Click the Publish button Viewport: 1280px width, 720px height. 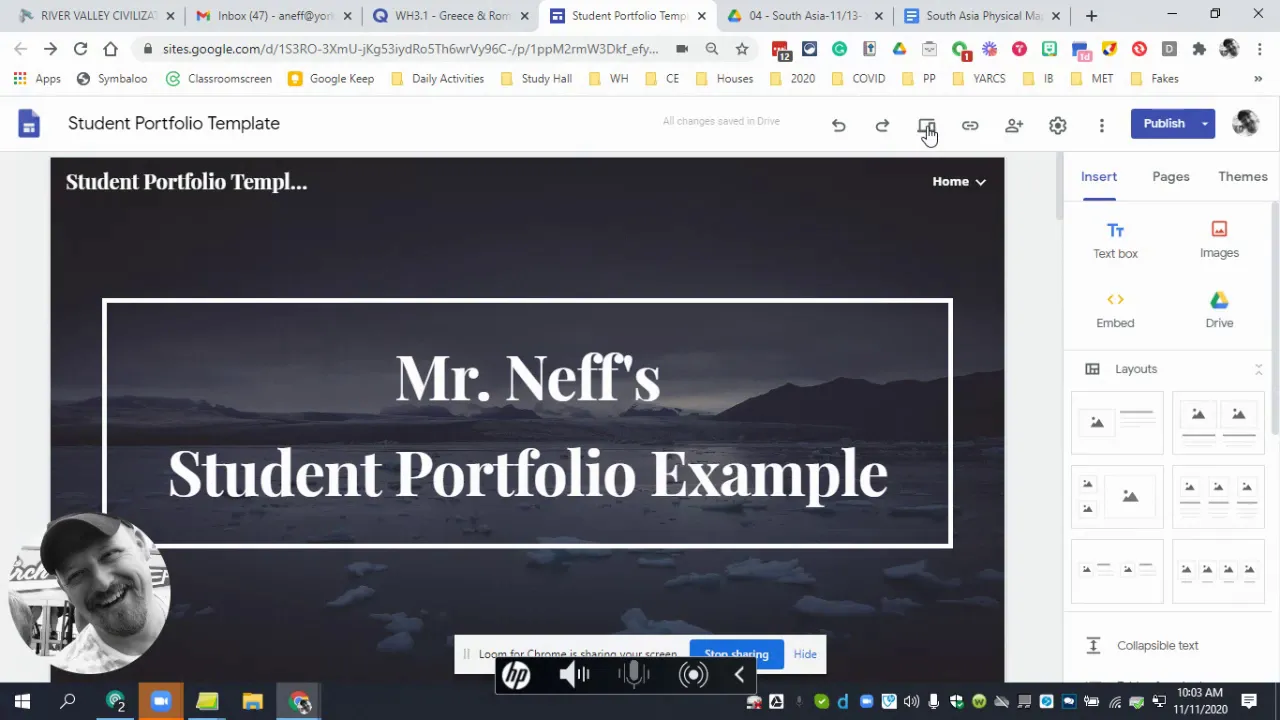click(1163, 123)
